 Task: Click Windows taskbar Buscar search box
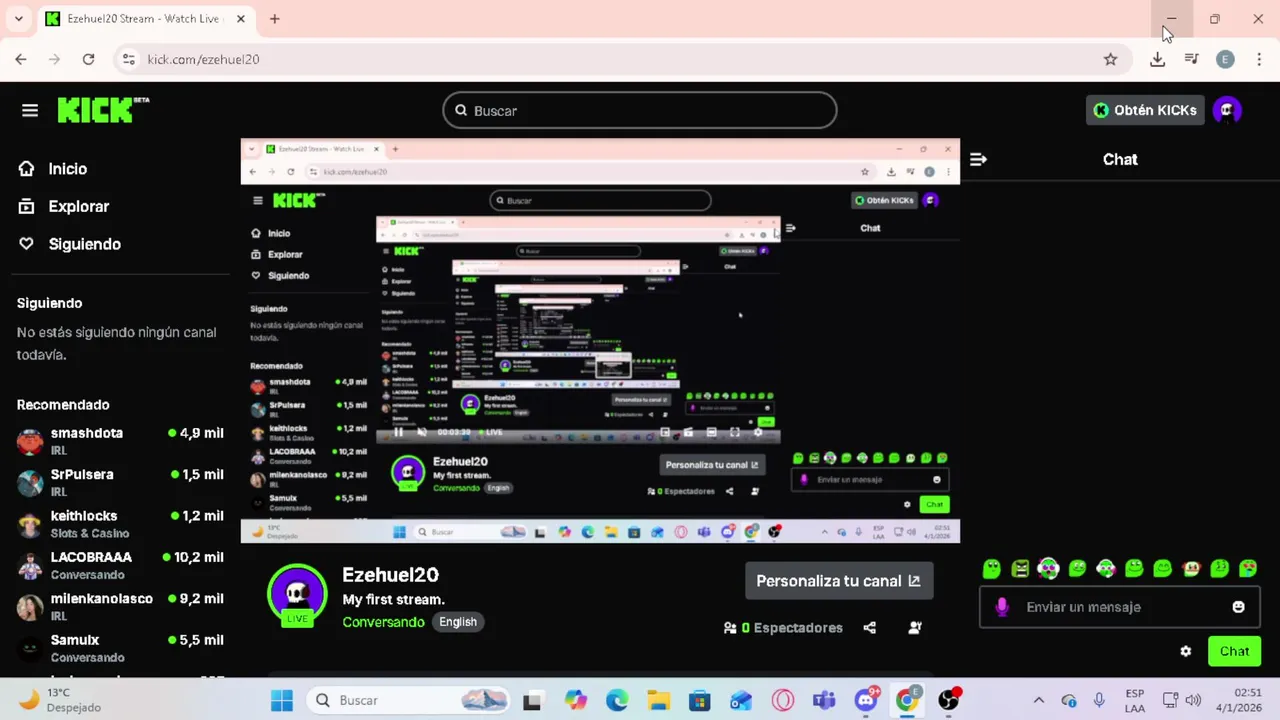(410, 700)
